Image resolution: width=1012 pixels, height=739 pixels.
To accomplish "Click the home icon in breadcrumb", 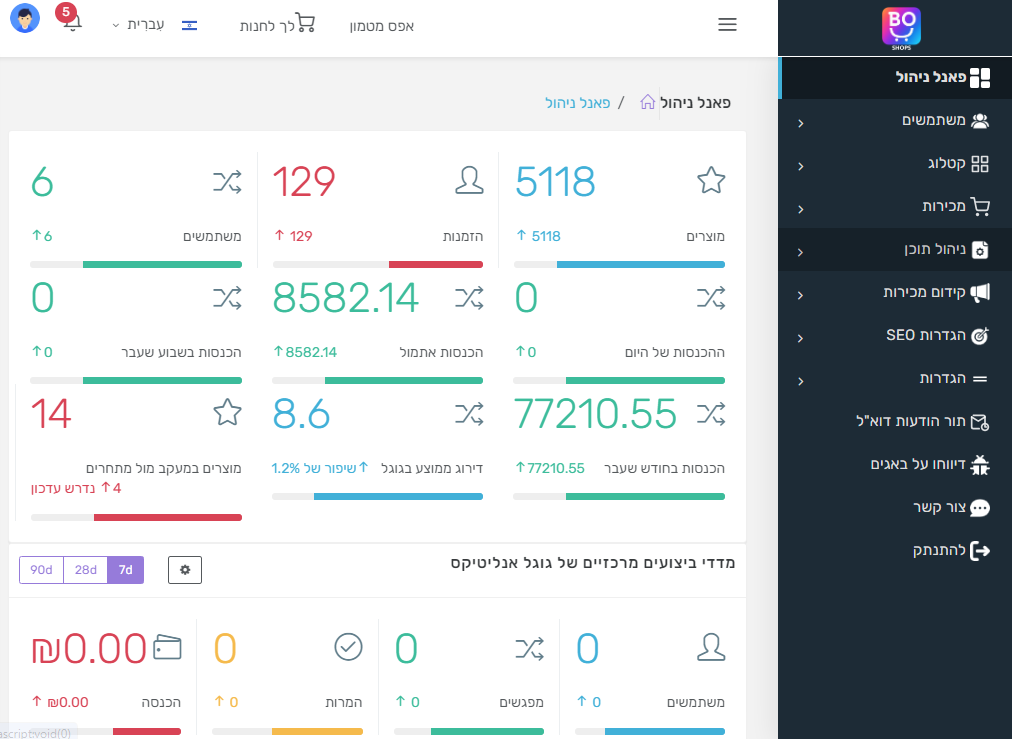I will pyautogui.click(x=647, y=102).
